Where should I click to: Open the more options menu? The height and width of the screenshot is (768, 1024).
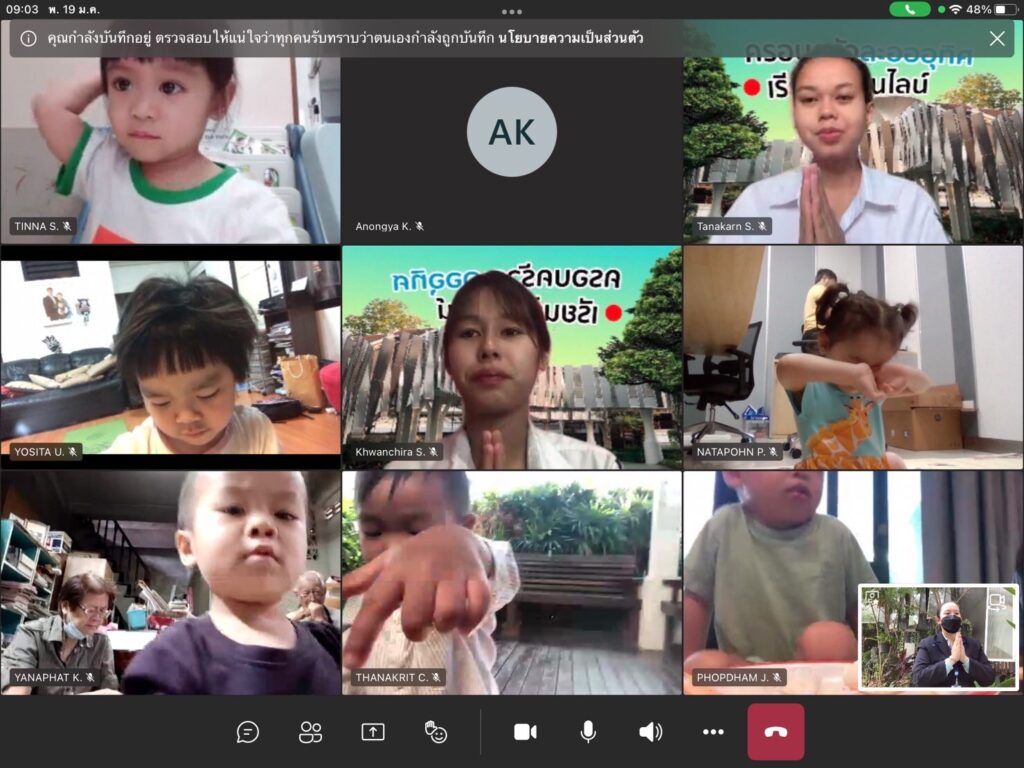pyautogui.click(x=713, y=732)
